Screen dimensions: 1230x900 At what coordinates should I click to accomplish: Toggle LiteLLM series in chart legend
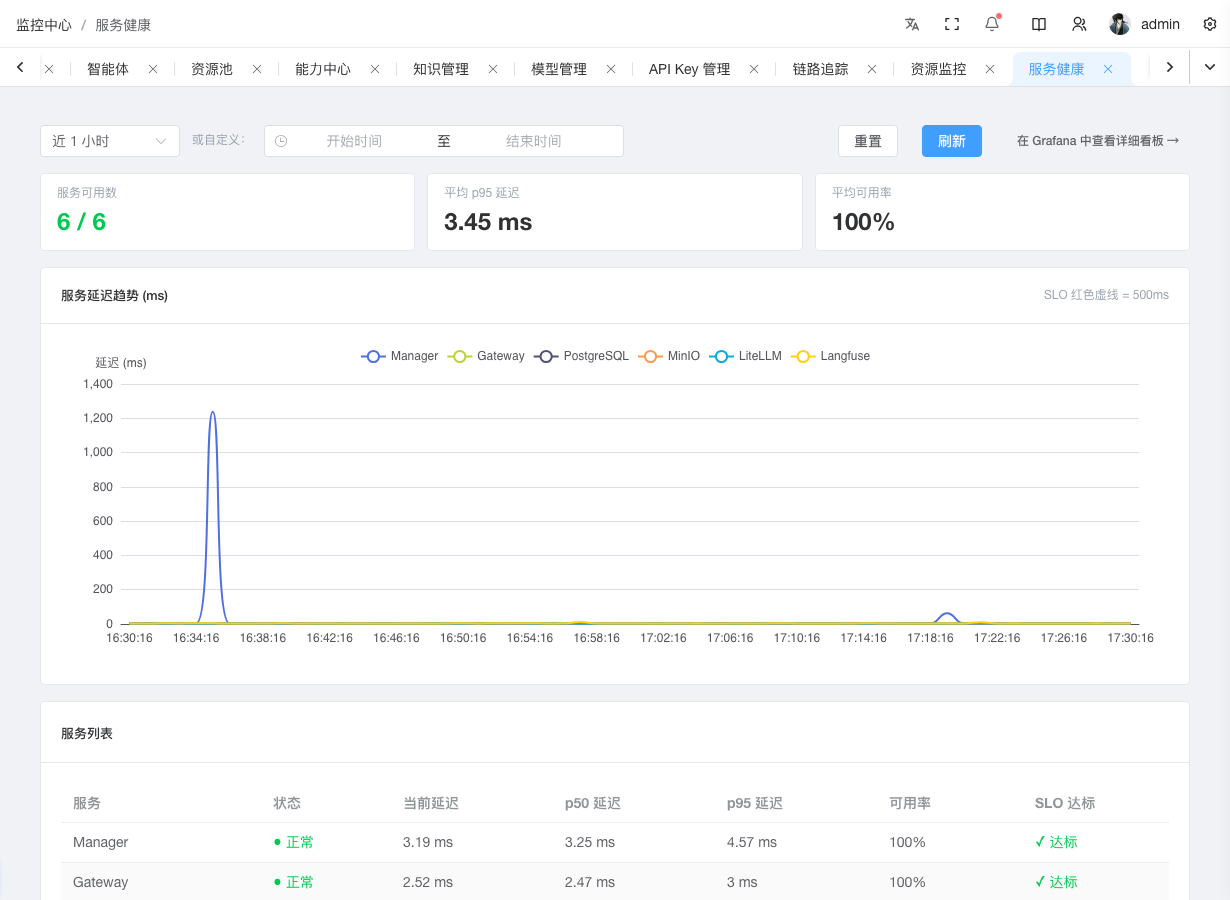745,356
